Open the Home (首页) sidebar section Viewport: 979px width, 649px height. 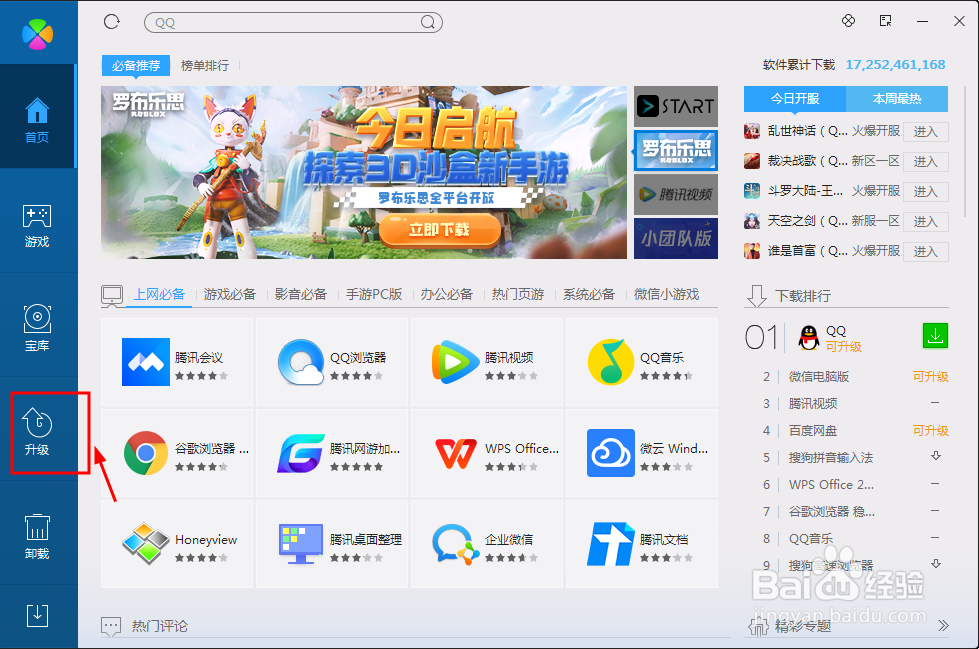37,116
